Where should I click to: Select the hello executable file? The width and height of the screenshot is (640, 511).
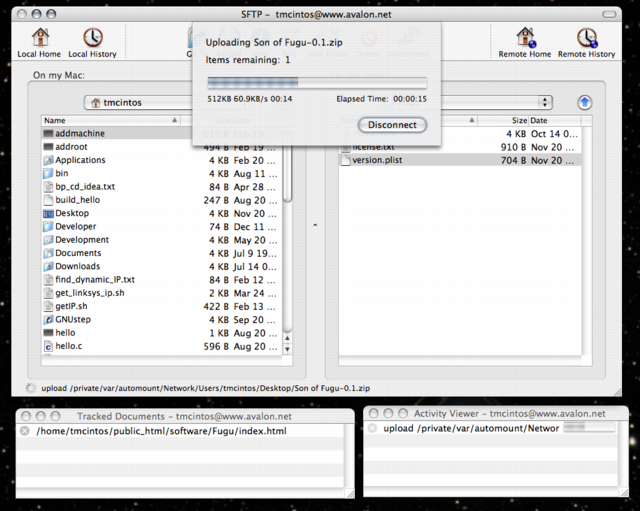pos(162,333)
